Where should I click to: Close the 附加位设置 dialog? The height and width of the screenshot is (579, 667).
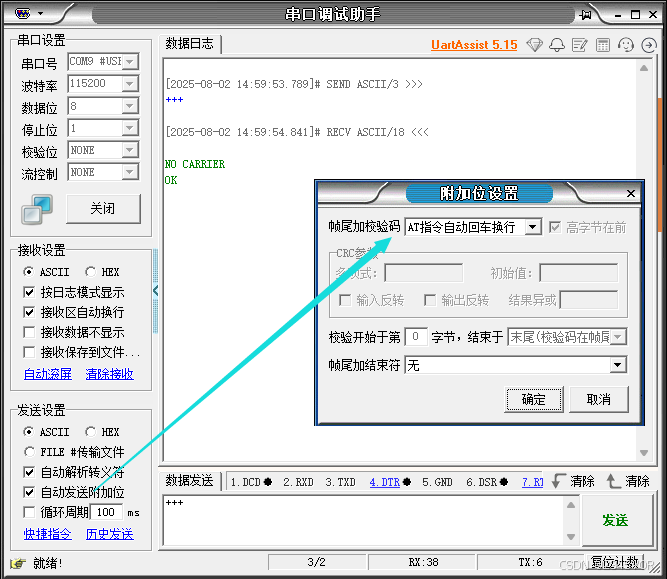coord(631,194)
